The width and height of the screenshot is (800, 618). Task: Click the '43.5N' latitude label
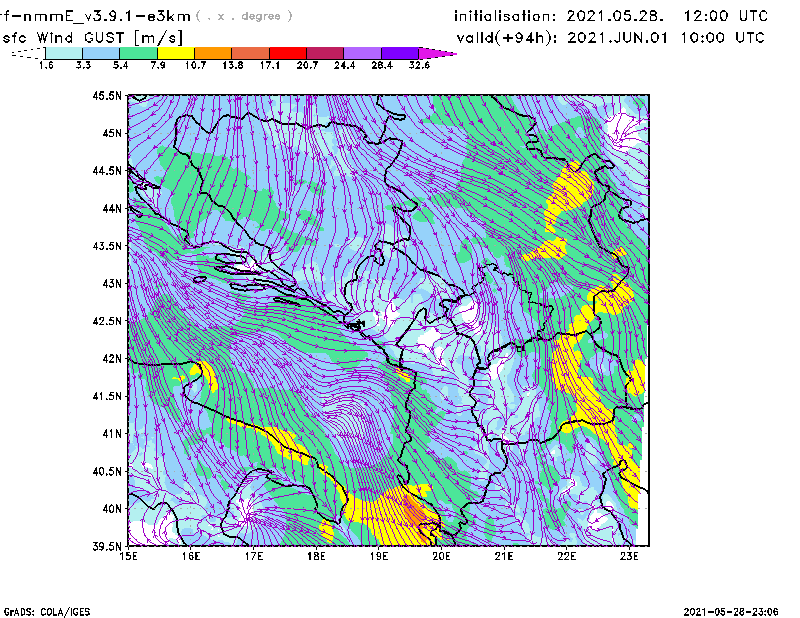pos(107,246)
